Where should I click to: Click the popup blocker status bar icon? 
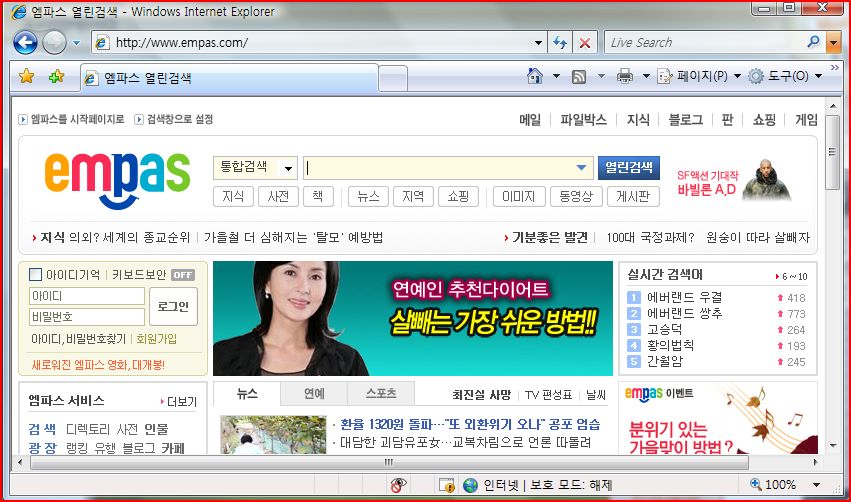[x=398, y=485]
